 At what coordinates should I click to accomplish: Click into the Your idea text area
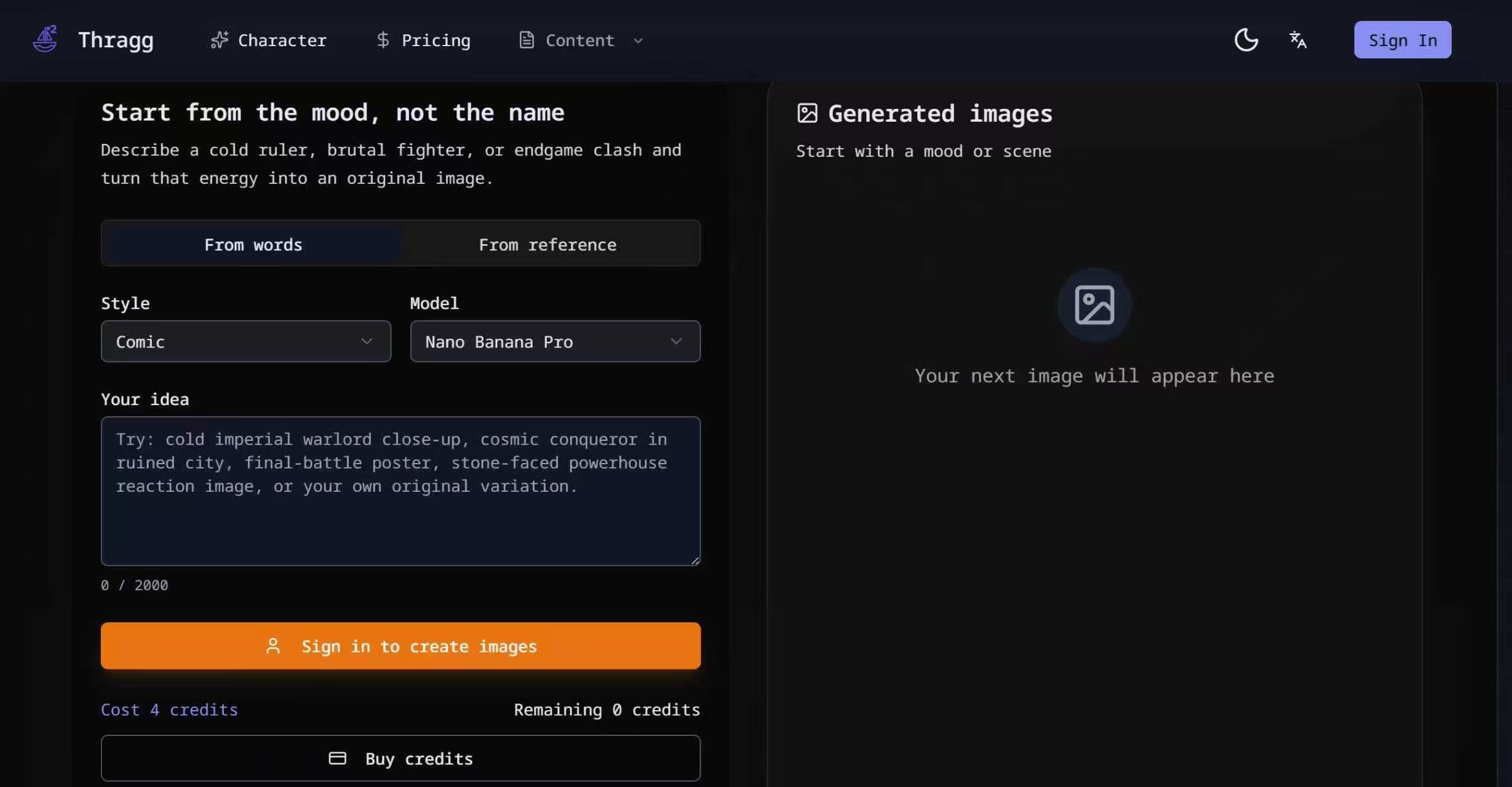(400, 491)
